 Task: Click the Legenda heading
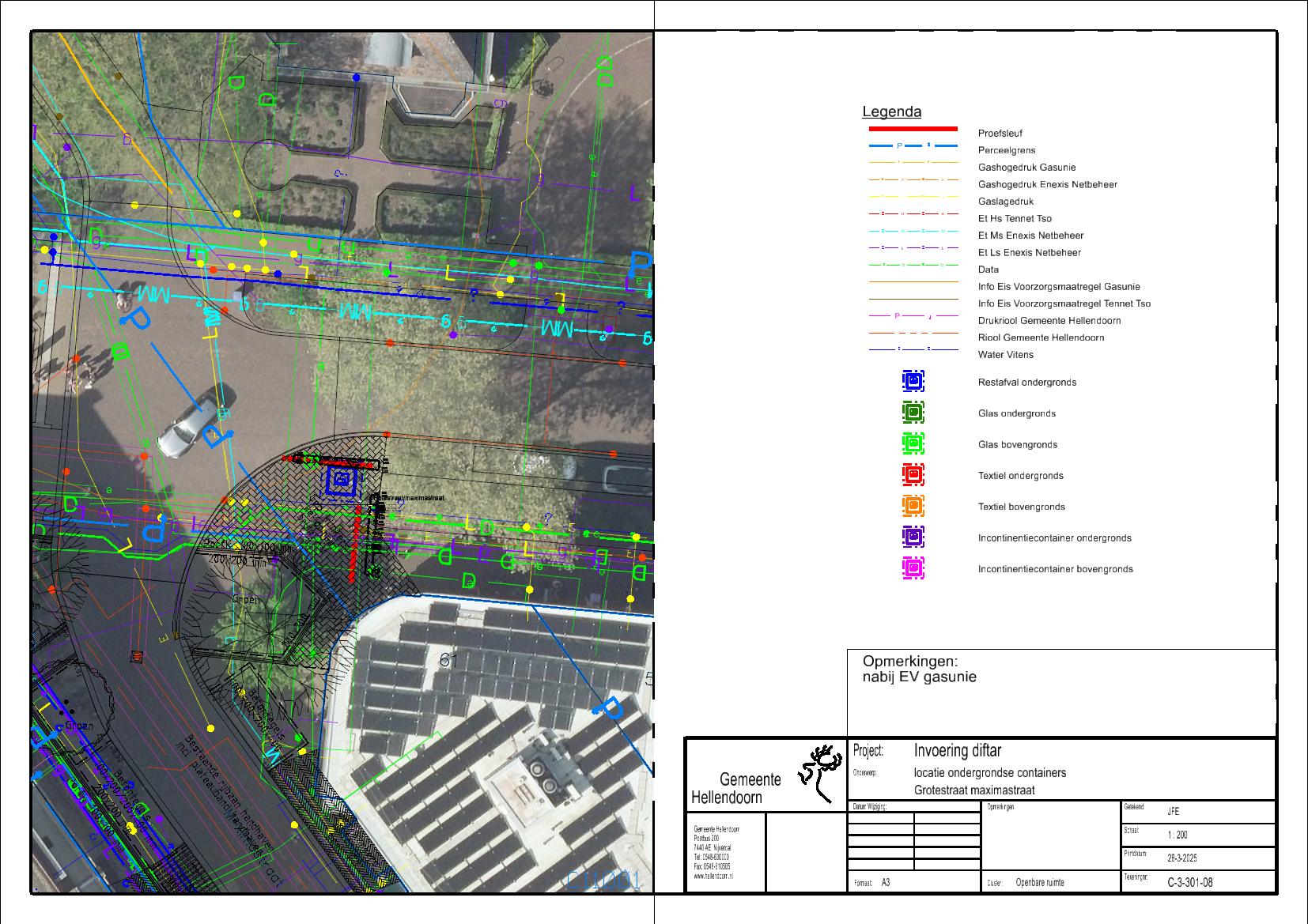(891, 112)
